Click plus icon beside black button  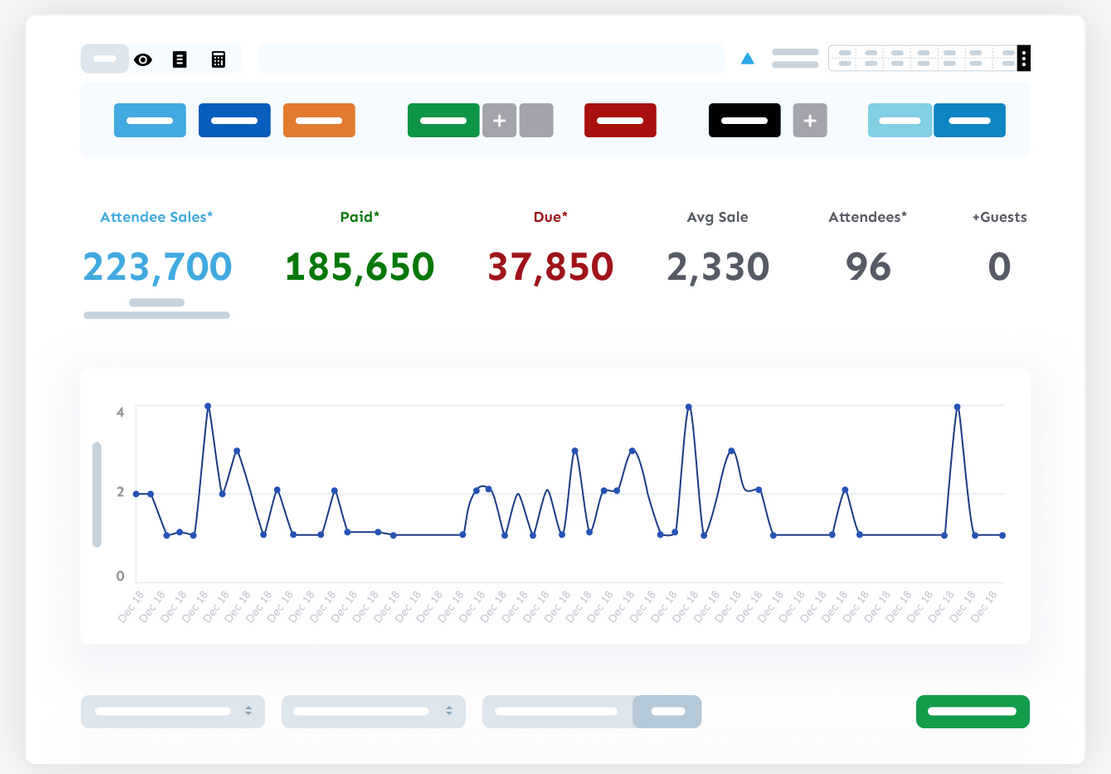(x=810, y=121)
